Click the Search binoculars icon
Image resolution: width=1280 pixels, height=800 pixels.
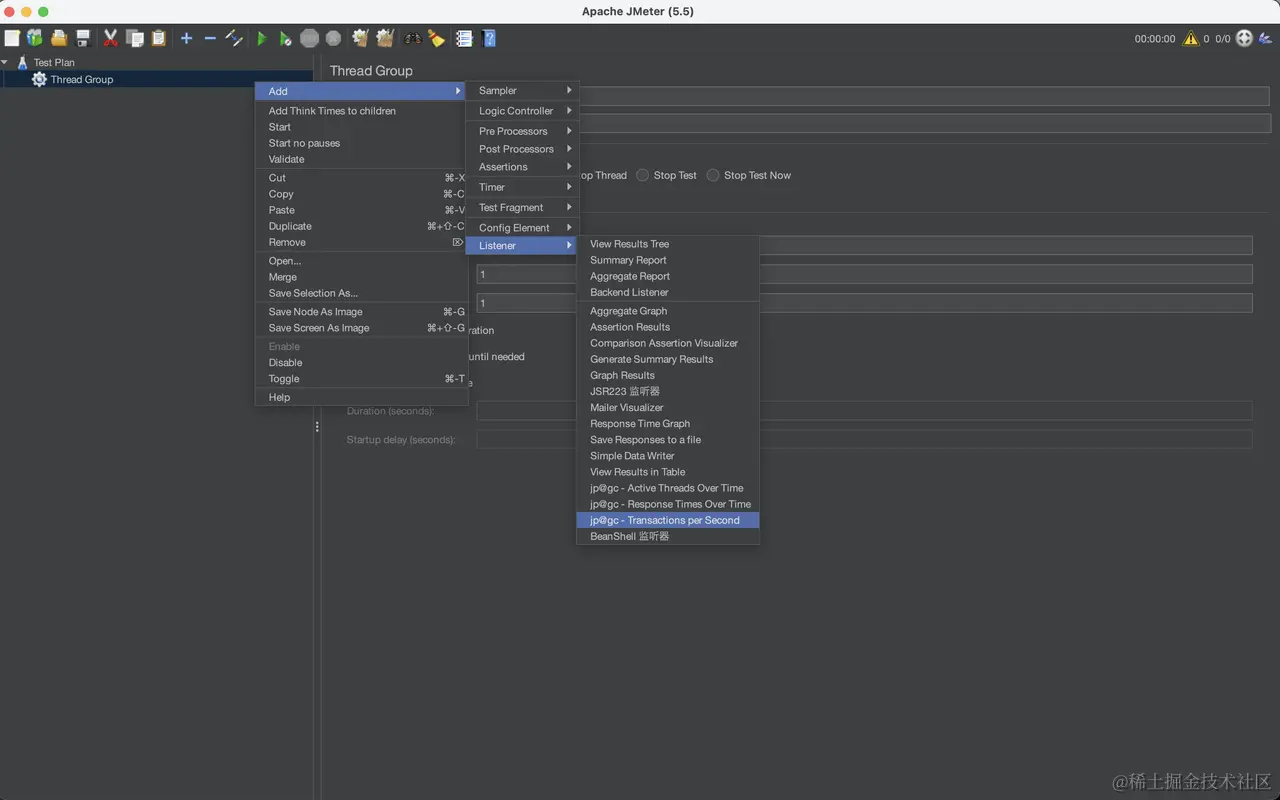[413, 38]
